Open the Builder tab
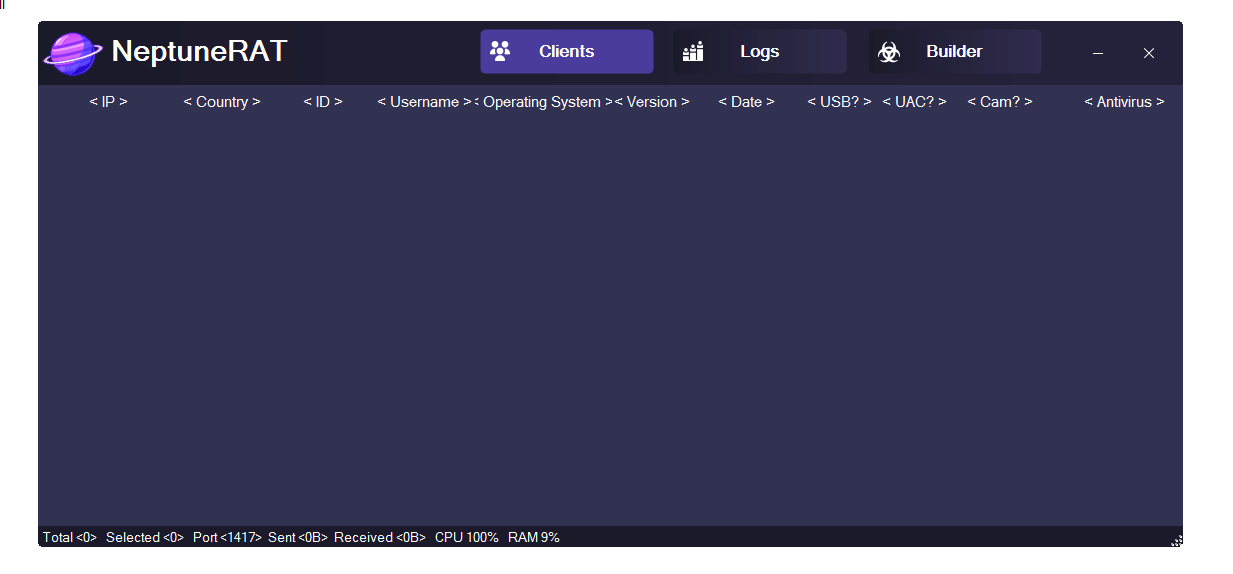The height and width of the screenshot is (574, 1233). pos(955,52)
